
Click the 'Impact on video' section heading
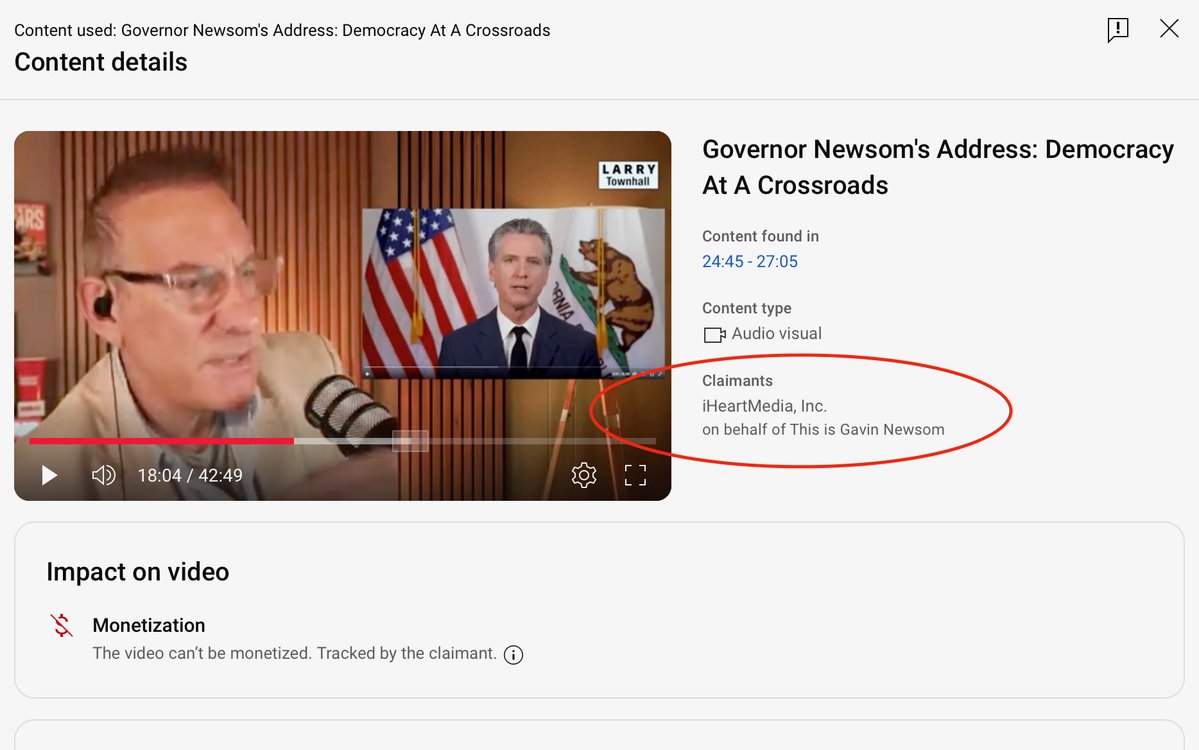(137, 572)
